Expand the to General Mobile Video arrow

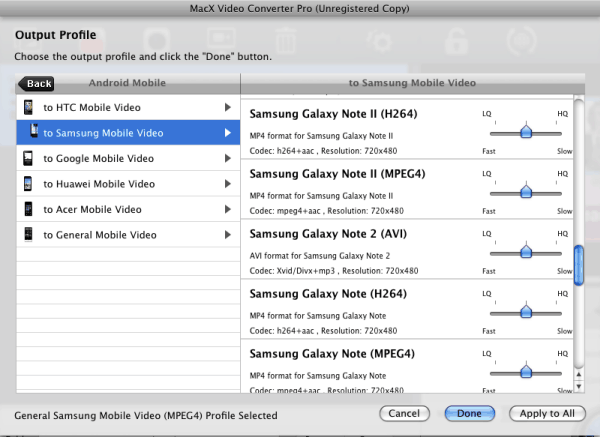228,235
